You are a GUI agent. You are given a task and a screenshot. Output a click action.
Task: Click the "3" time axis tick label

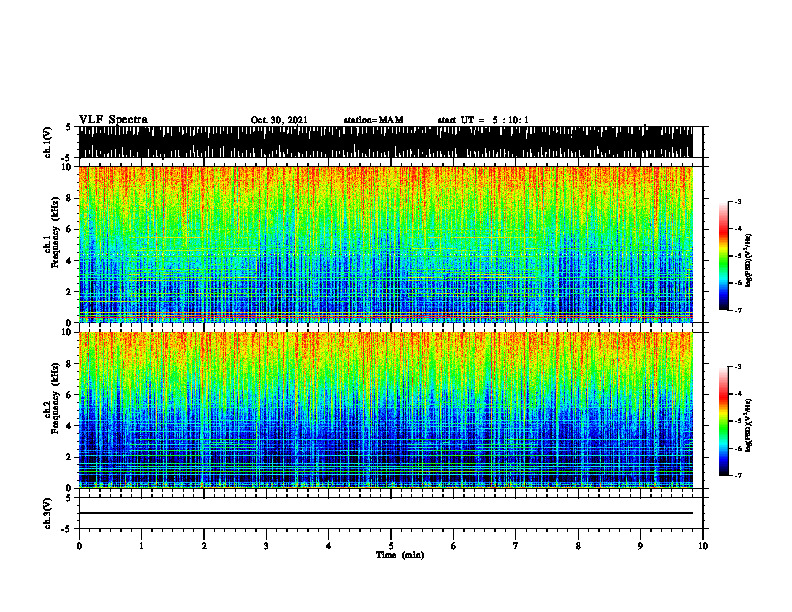pyautogui.click(x=266, y=546)
